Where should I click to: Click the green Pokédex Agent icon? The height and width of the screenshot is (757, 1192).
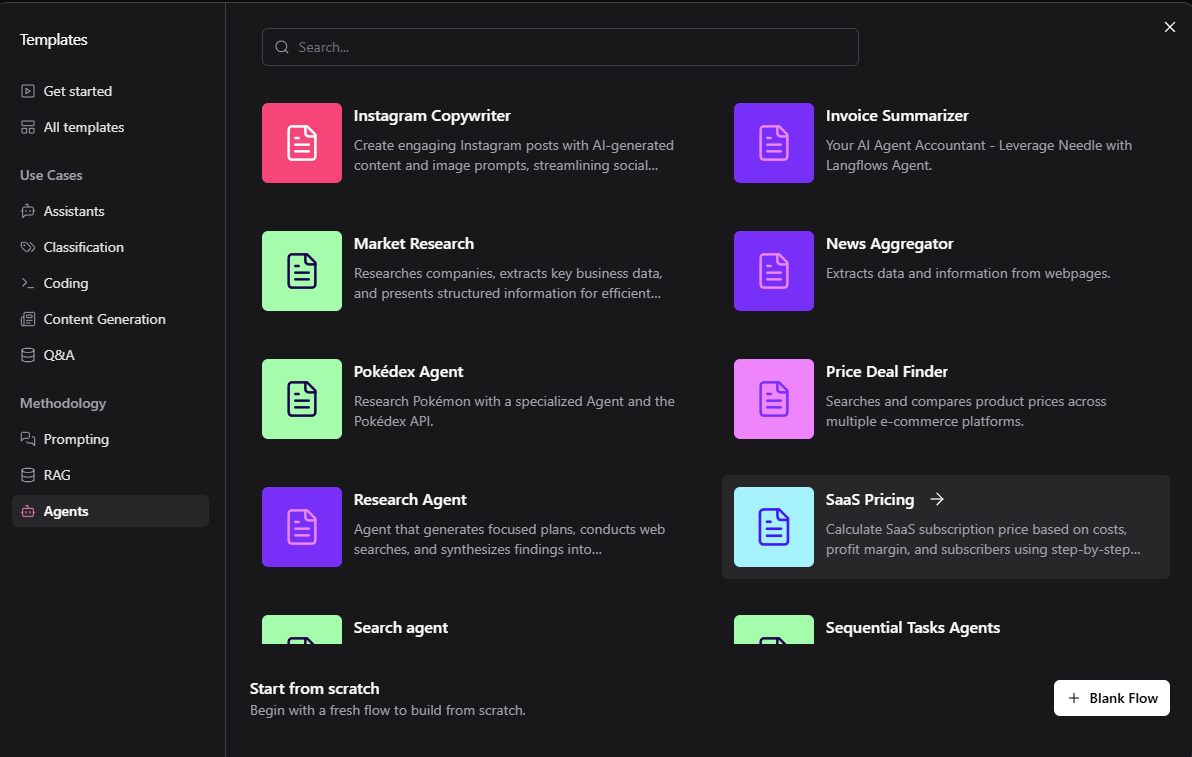301,399
